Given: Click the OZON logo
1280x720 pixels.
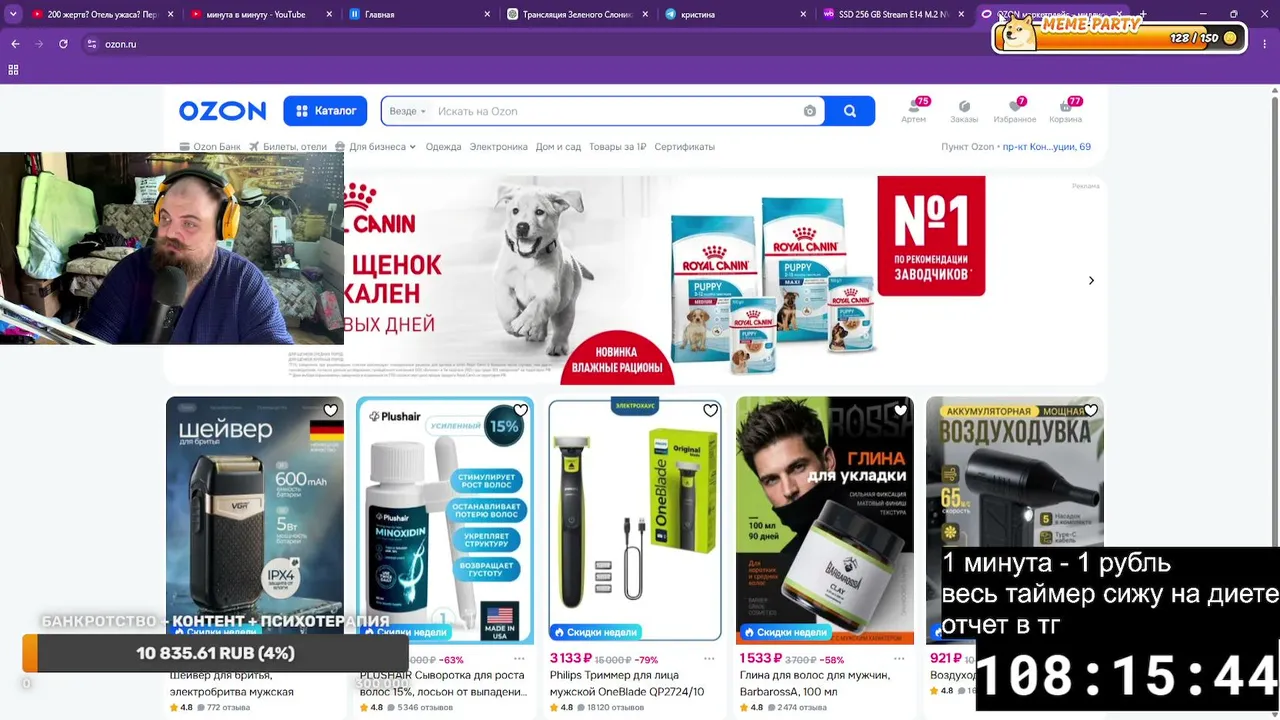Looking at the screenshot, I should [222, 111].
